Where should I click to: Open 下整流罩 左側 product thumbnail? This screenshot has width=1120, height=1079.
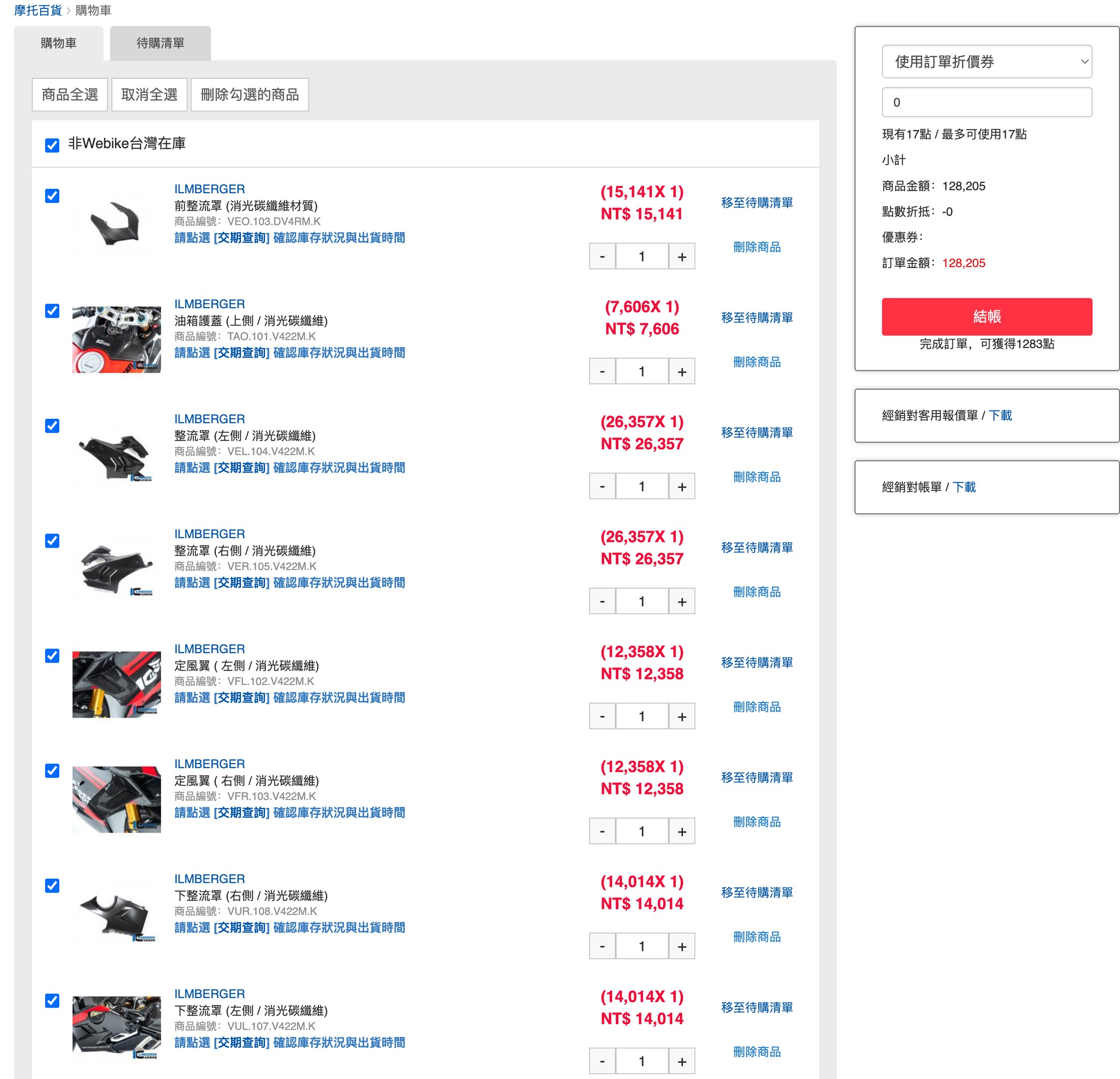pyautogui.click(x=117, y=1027)
